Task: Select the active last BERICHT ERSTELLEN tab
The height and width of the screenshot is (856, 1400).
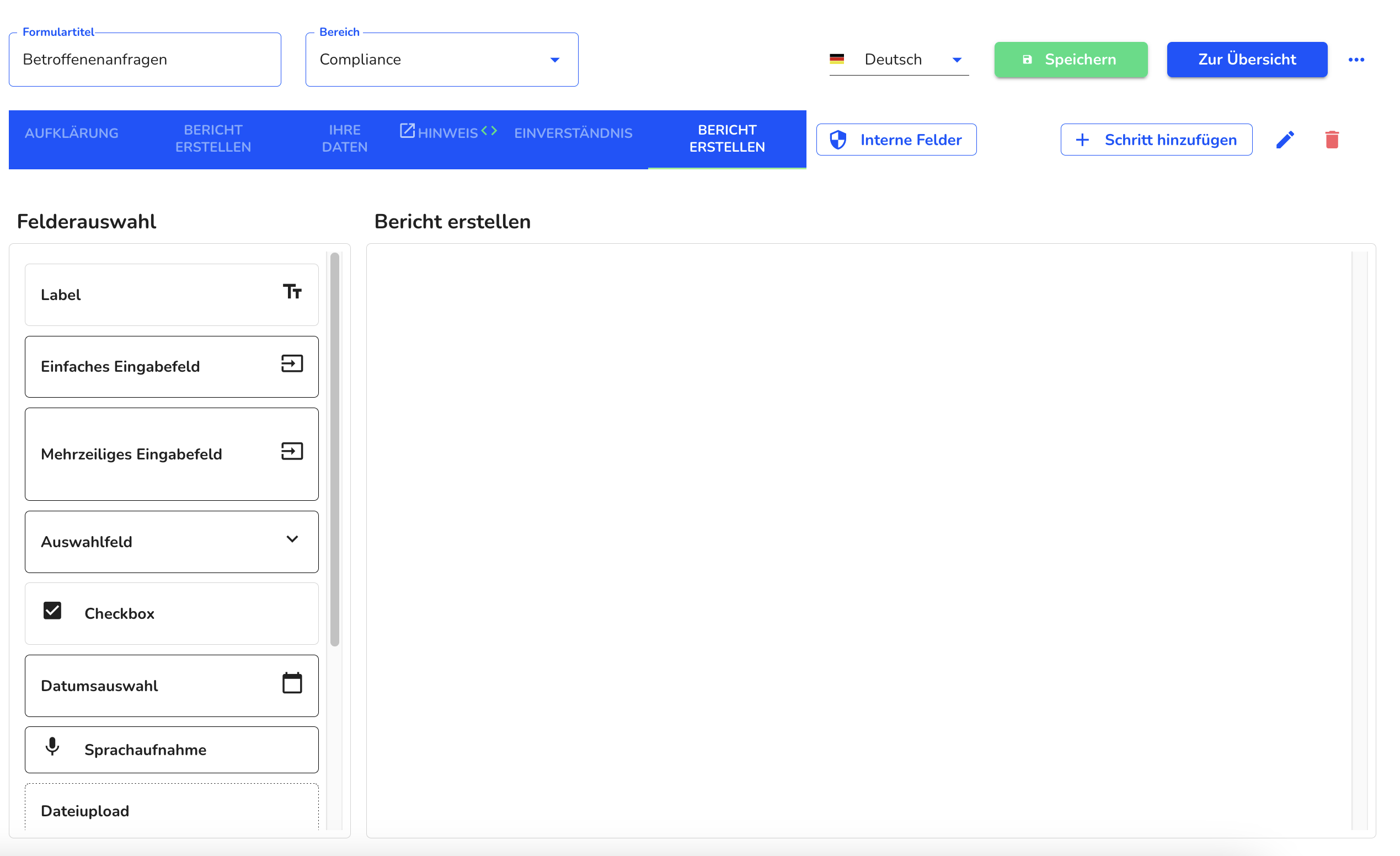Action: point(726,138)
